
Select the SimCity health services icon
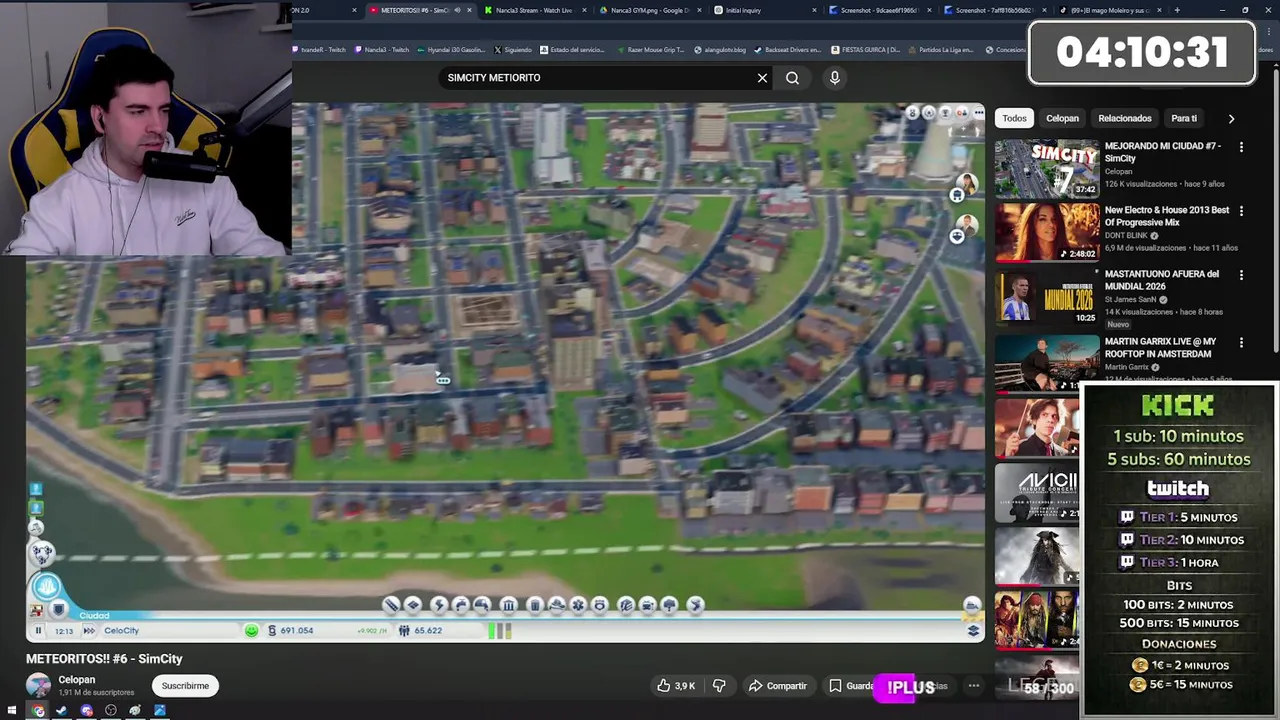578,605
